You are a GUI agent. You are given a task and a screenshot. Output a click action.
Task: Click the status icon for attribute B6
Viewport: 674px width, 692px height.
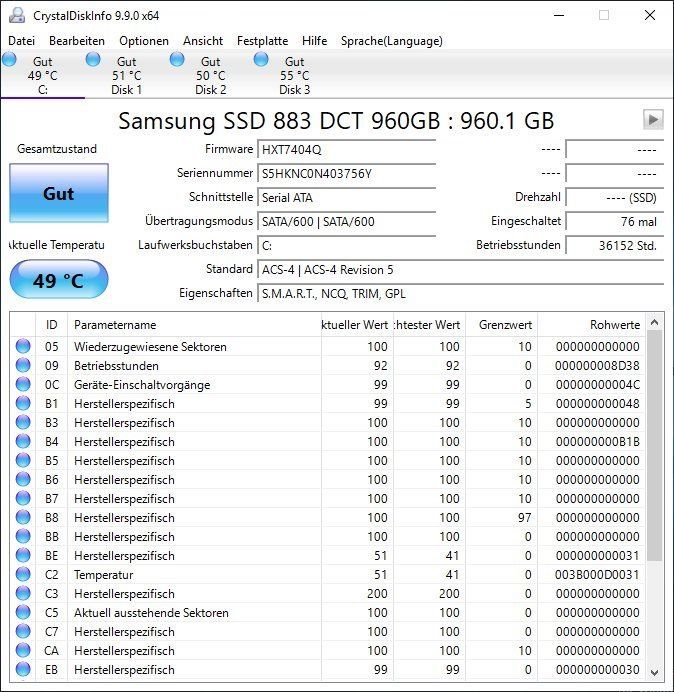point(23,479)
